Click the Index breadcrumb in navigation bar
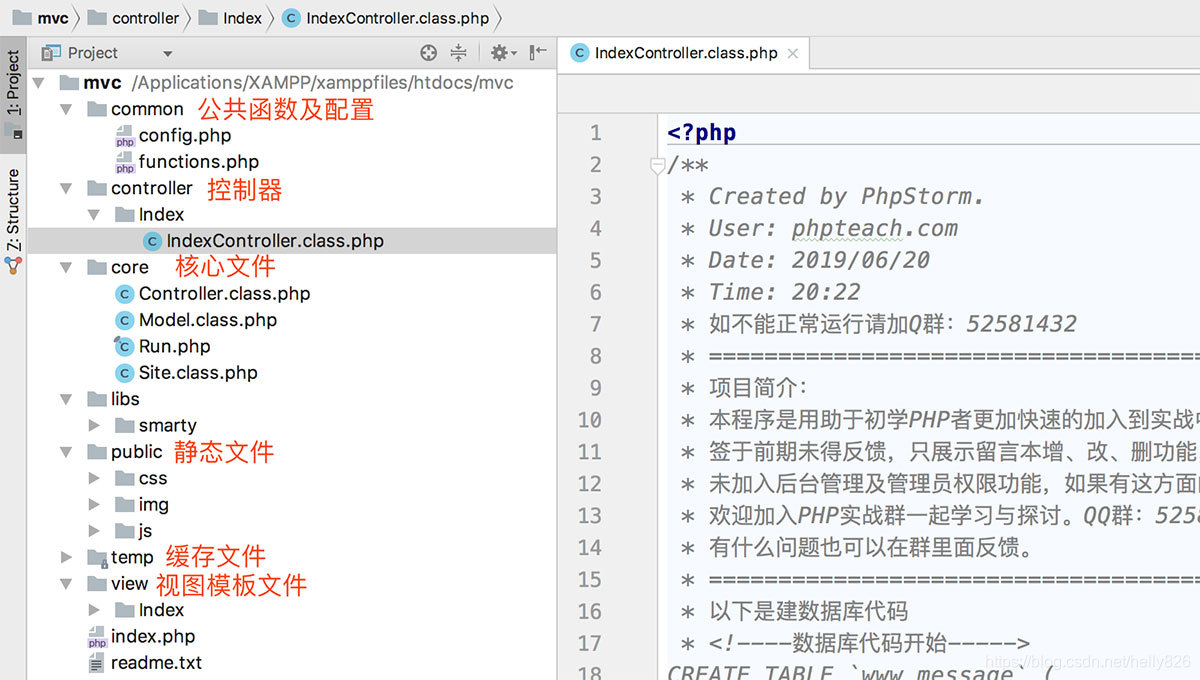This screenshot has width=1200, height=680. pos(231,18)
